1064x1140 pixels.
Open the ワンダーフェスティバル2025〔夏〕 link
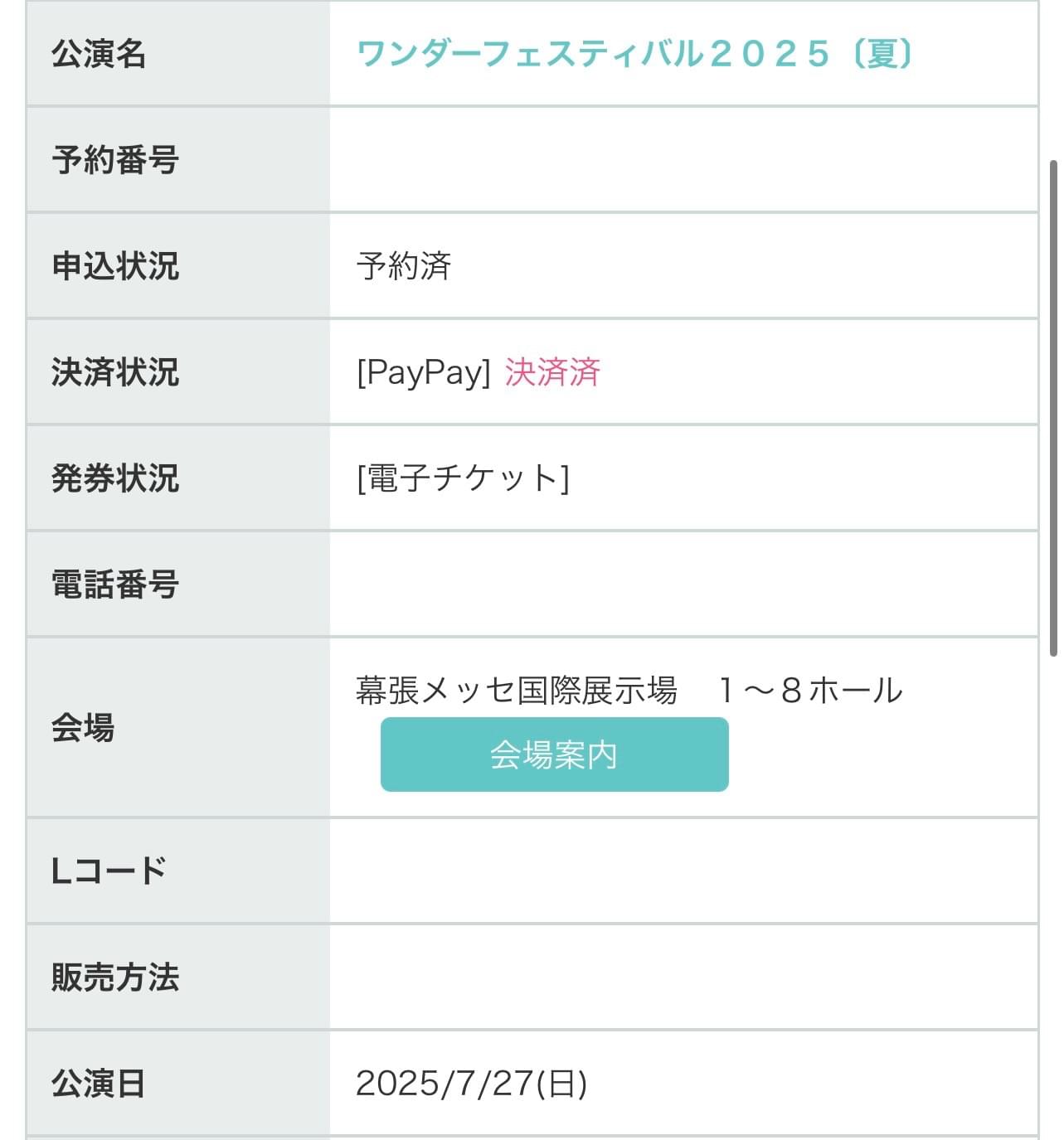tap(635, 54)
